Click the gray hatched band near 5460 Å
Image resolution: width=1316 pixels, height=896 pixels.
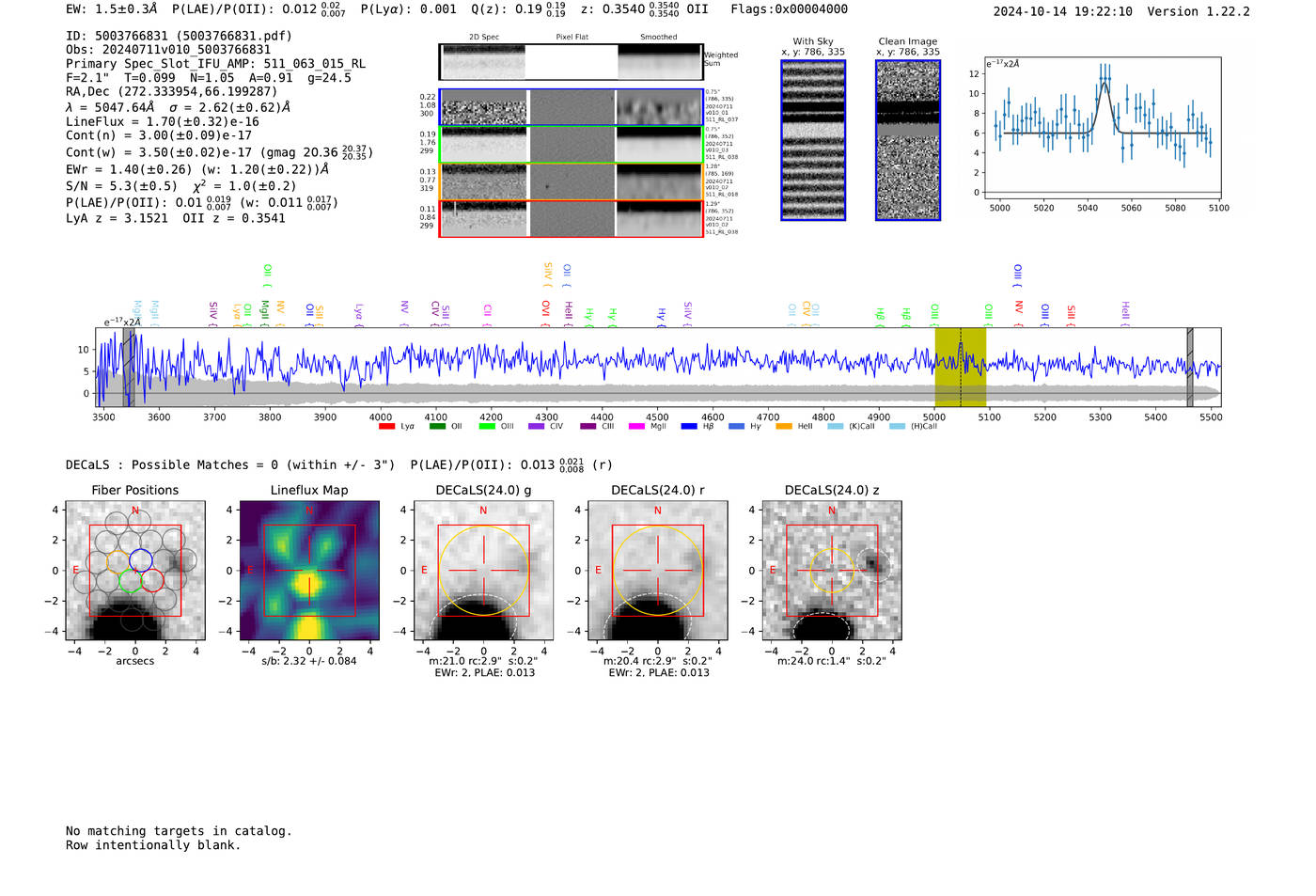click(1190, 367)
